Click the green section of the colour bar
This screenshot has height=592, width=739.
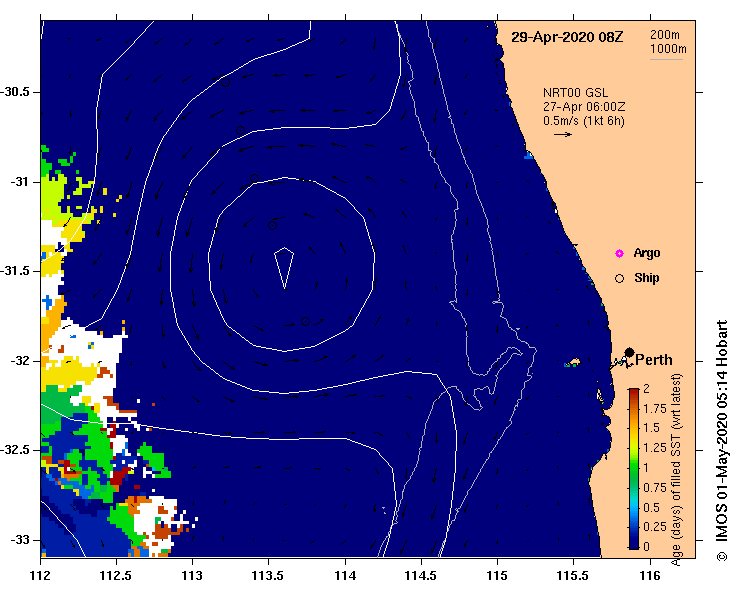(x=634, y=471)
